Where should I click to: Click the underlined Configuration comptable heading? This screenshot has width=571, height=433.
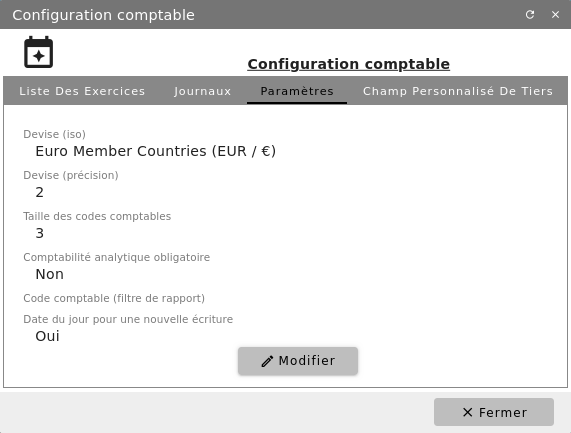(x=348, y=64)
